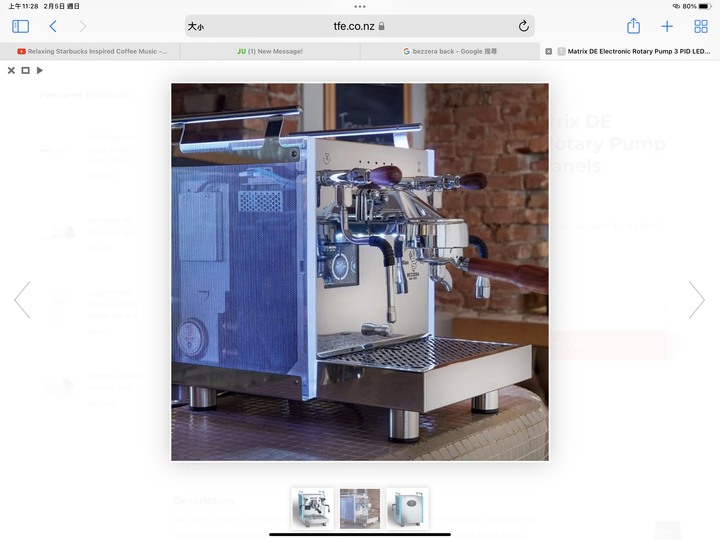Reload the tfe.co.nz page
Image resolution: width=720 pixels, height=540 pixels.
point(523,26)
